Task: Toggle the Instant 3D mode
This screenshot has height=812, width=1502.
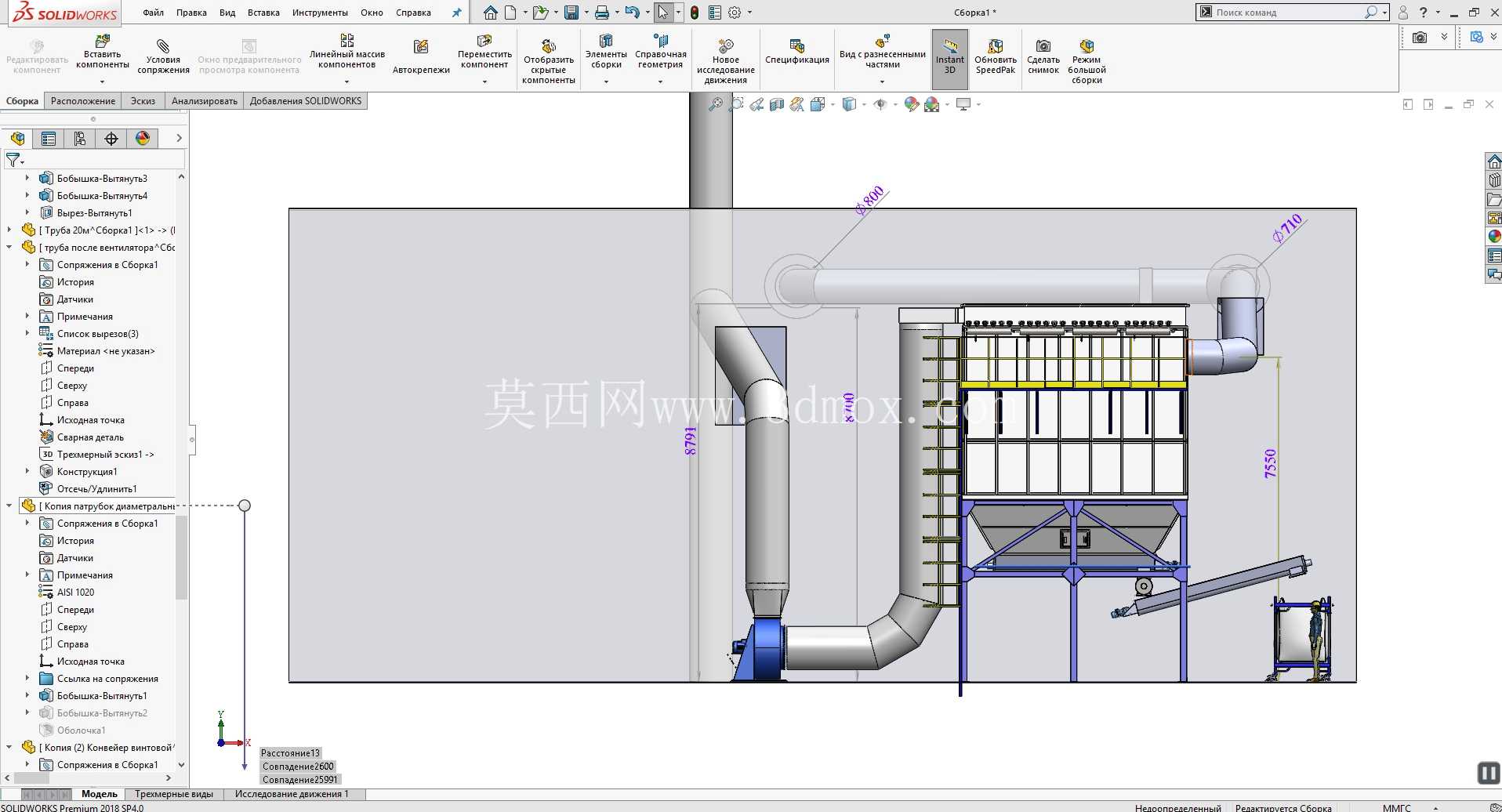Action: tap(949, 57)
